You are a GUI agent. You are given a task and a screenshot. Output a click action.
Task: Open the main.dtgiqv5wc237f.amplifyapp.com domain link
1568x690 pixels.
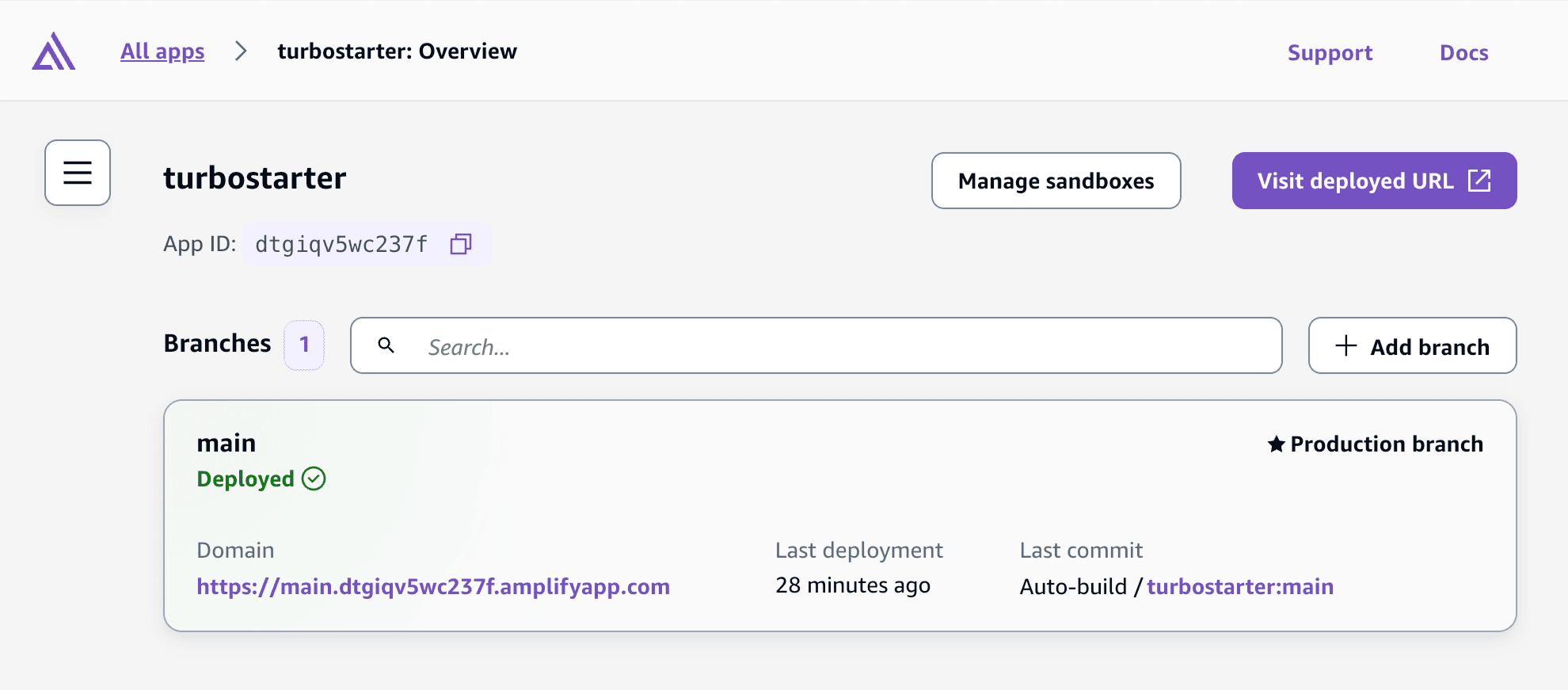(433, 586)
